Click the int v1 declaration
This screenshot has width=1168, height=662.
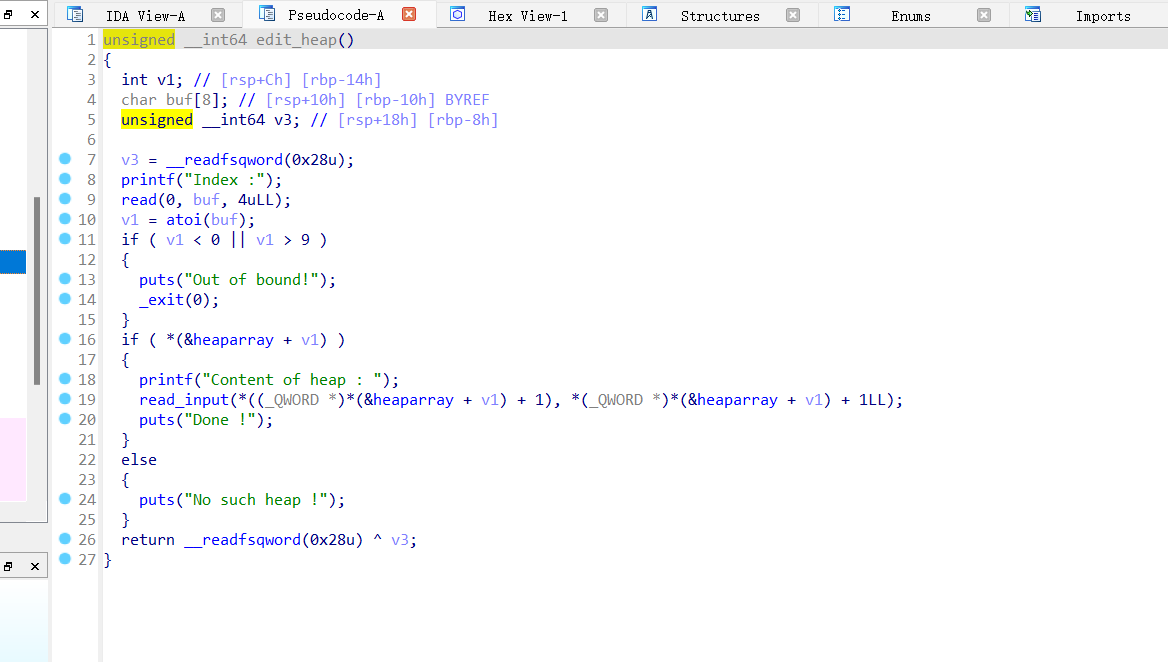152,80
